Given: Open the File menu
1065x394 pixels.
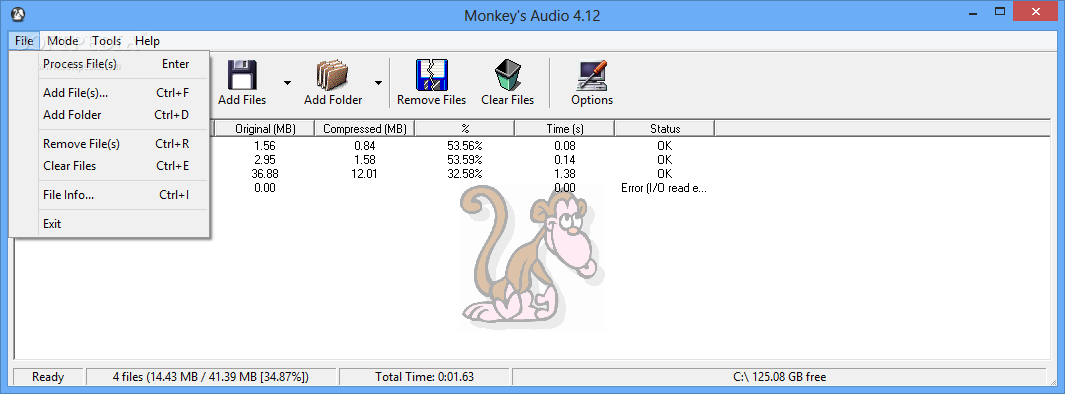Looking at the screenshot, I should (24, 41).
